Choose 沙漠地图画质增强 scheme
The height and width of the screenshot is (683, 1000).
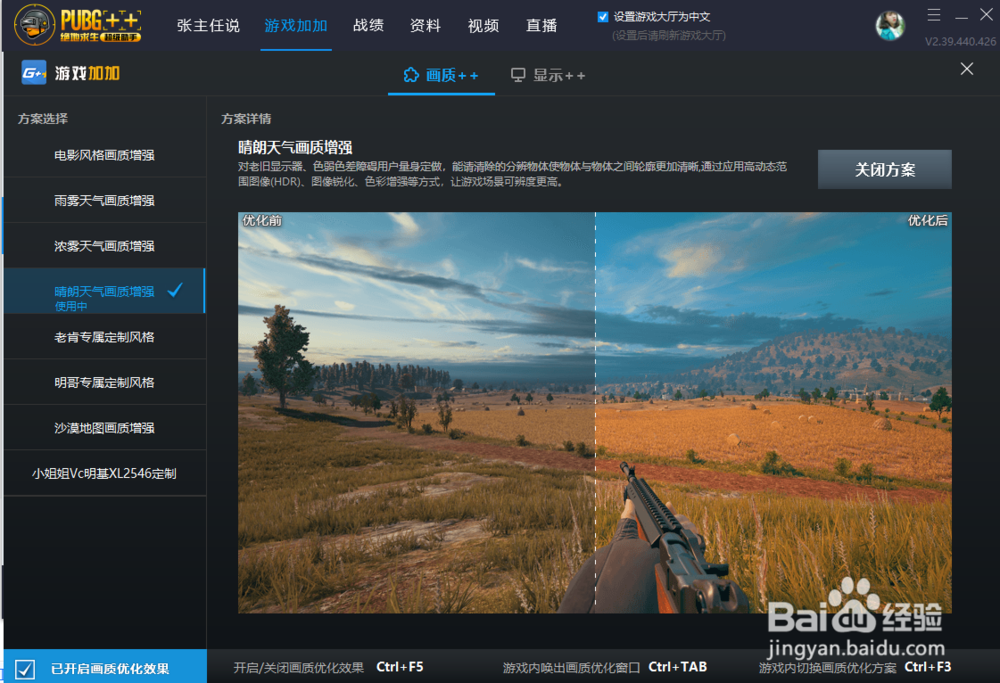tap(105, 427)
